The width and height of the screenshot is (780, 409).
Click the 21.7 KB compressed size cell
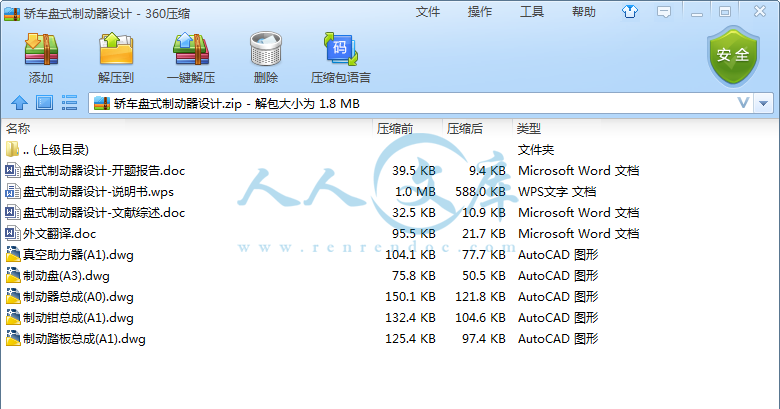click(x=484, y=233)
